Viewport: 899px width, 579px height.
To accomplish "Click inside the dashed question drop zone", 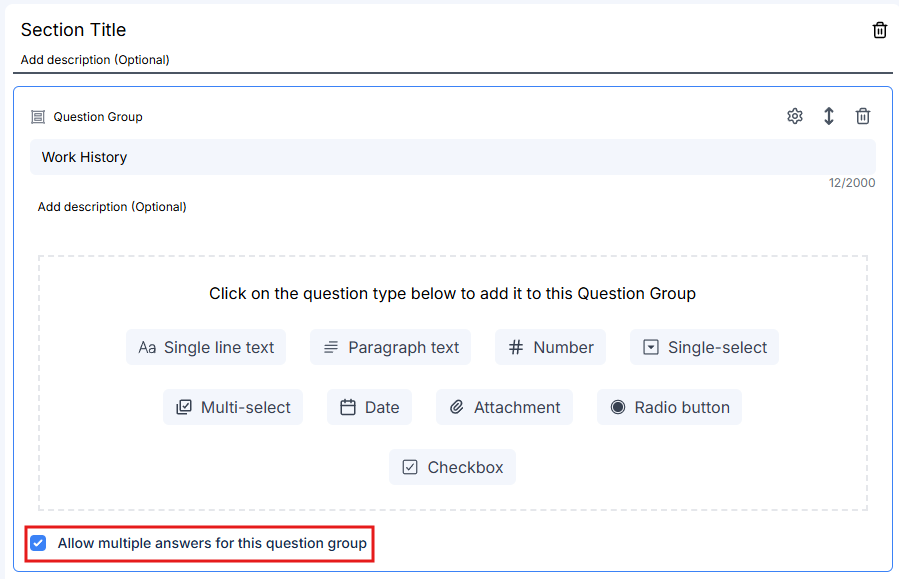I will pyautogui.click(x=450, y=293).
